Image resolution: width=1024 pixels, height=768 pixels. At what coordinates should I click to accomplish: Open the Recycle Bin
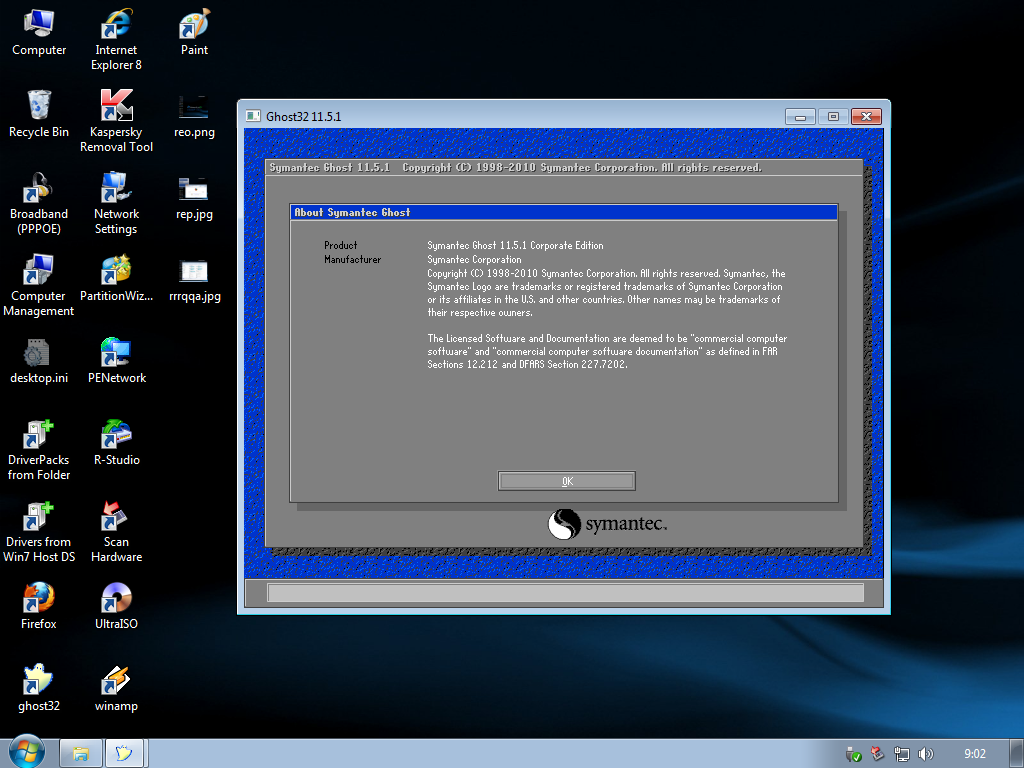pyautogui.click(x=39, y=114)
